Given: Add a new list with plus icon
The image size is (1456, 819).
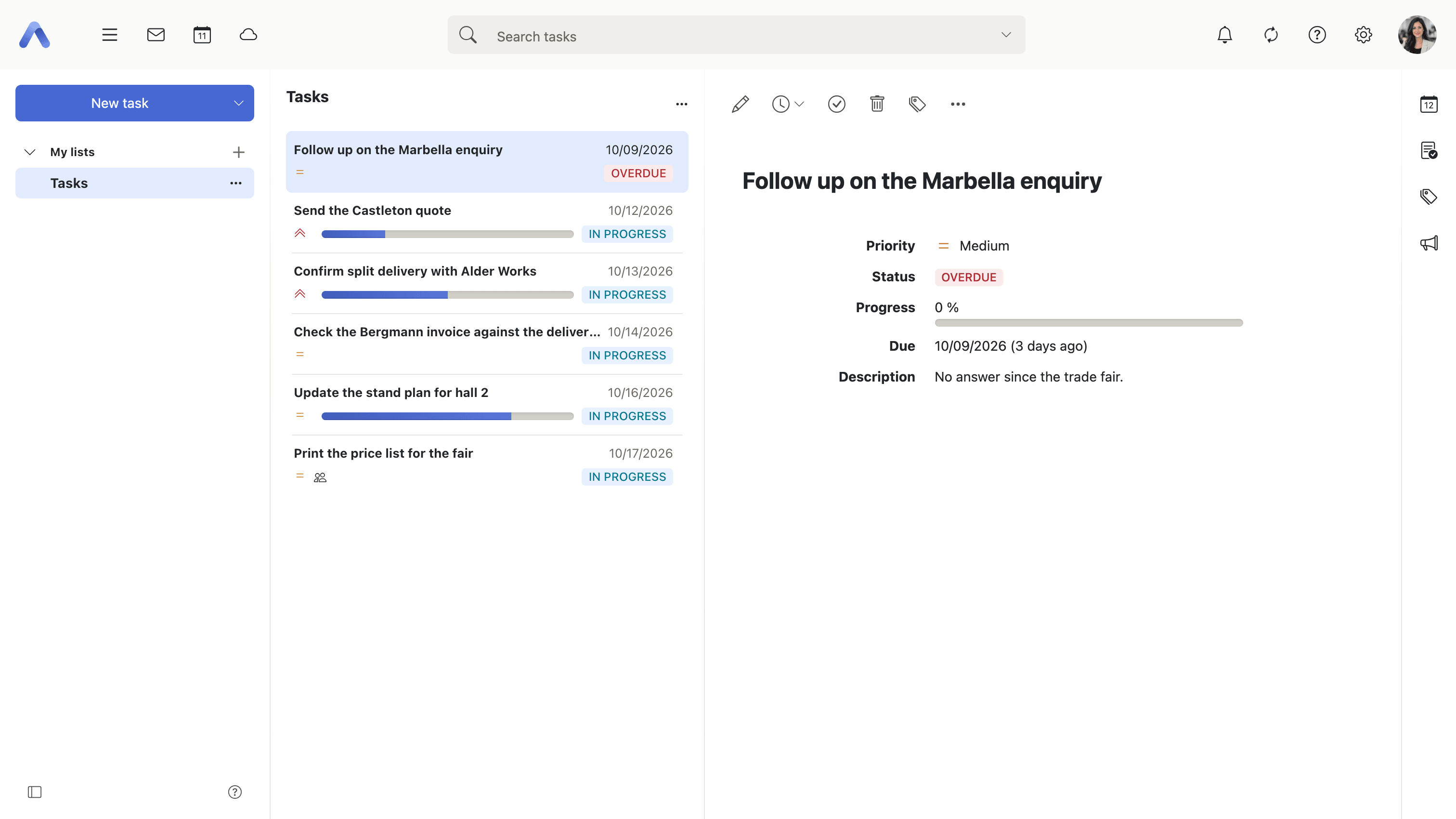Looking at the screenshot, I should pyautogui.click(x=238, y=152).
